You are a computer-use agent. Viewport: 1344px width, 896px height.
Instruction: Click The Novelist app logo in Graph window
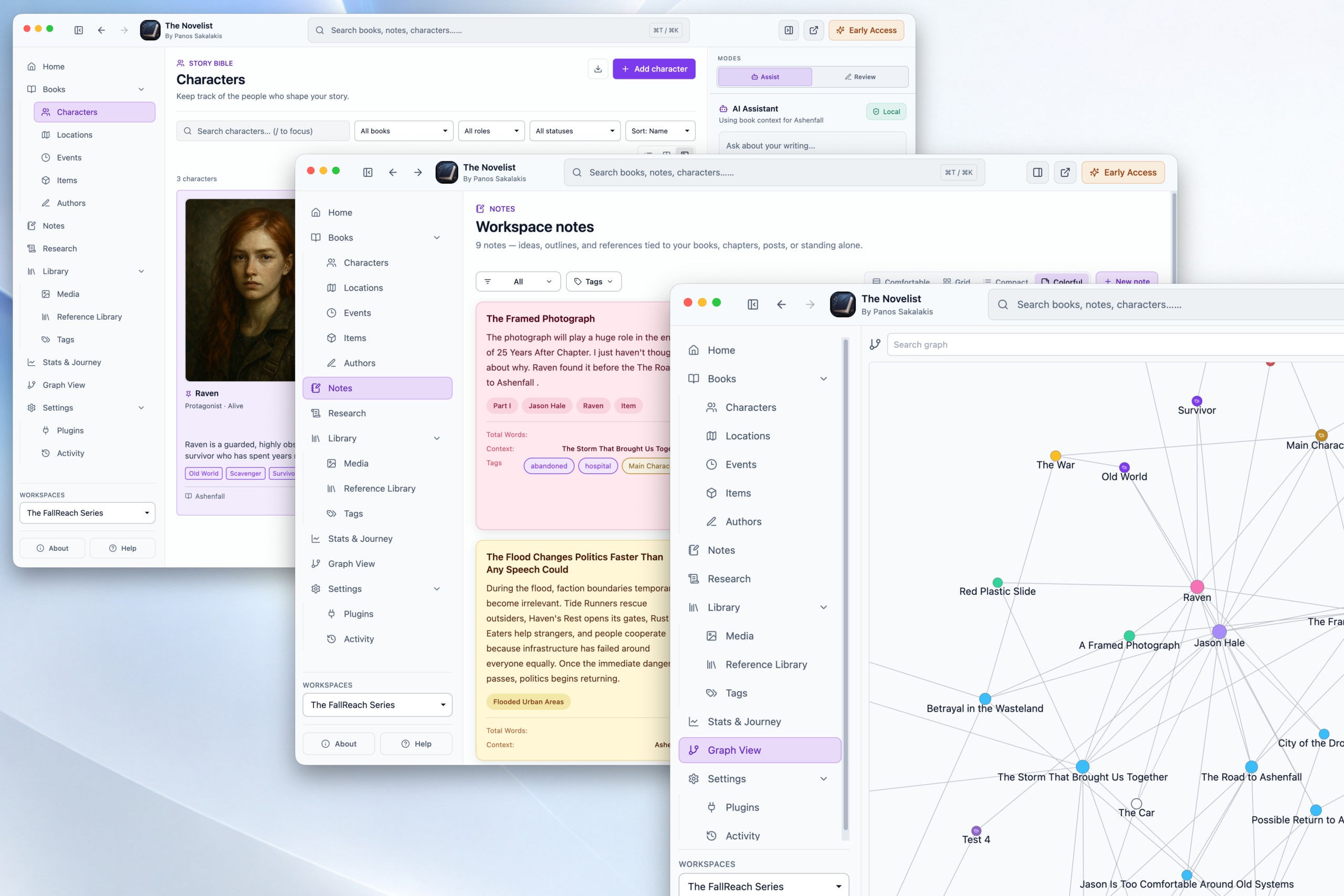tap(842, 304)
